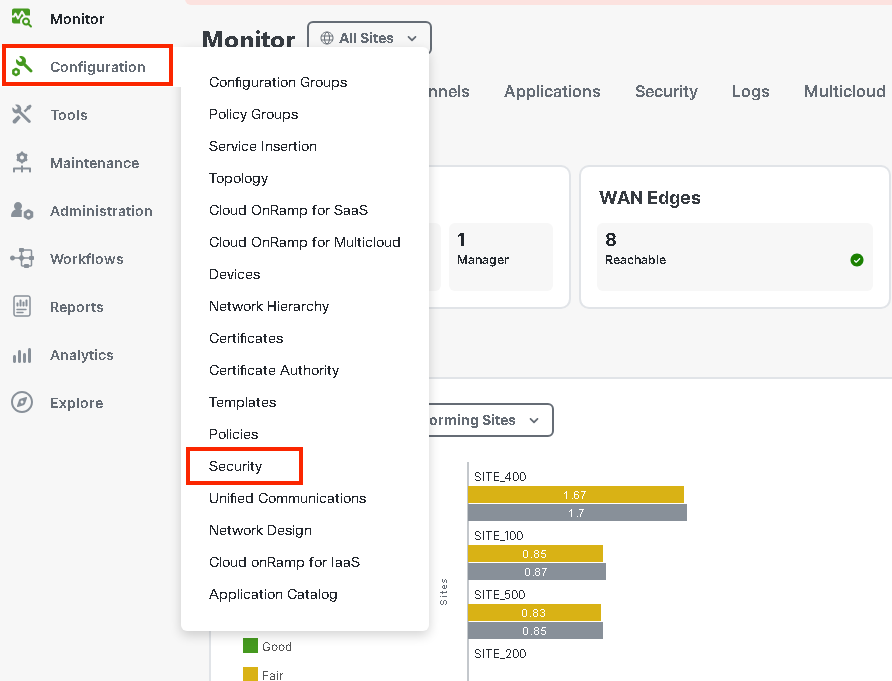Click the Workflows sidebar icon
Screen dimensions: 892x681
(x=22, y=258)
